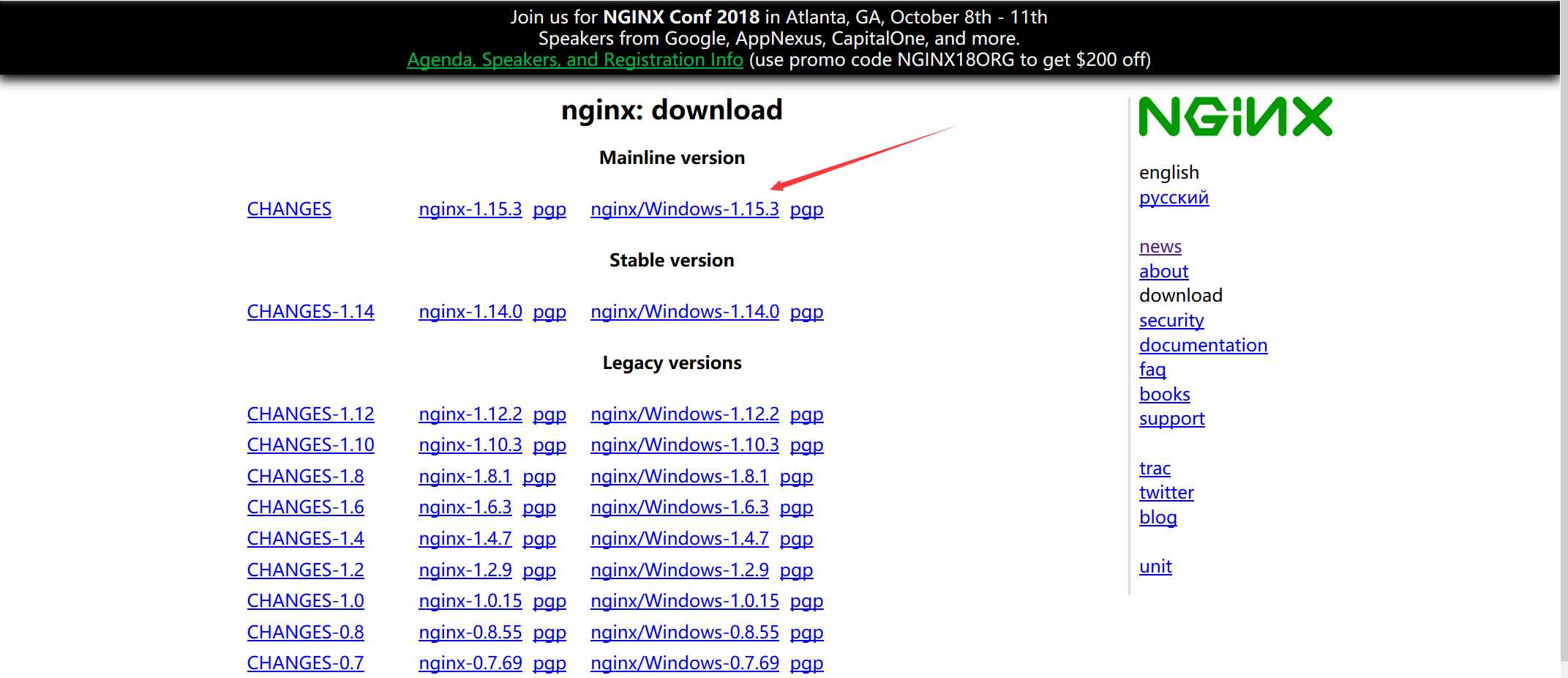The height and width of the screenshot is (678, 1568).
Task: Download nginx-0.8.55 source
Action: click(x=470, y=633)
